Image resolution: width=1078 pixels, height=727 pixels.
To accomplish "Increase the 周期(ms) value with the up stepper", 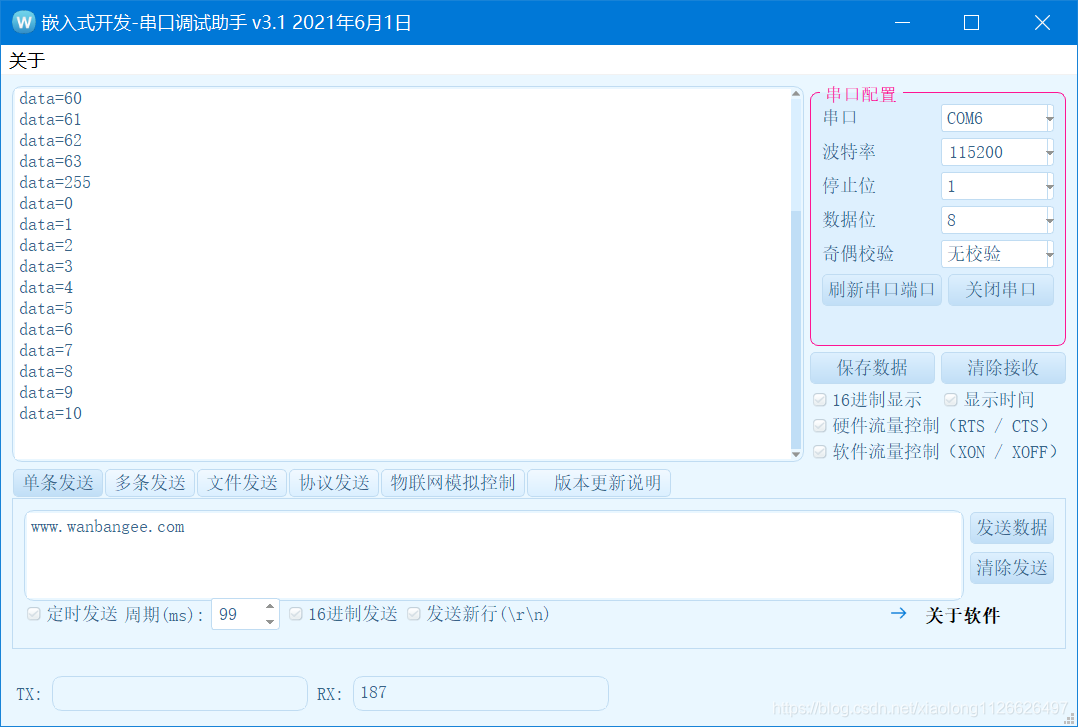I will (x=268, y=607).
